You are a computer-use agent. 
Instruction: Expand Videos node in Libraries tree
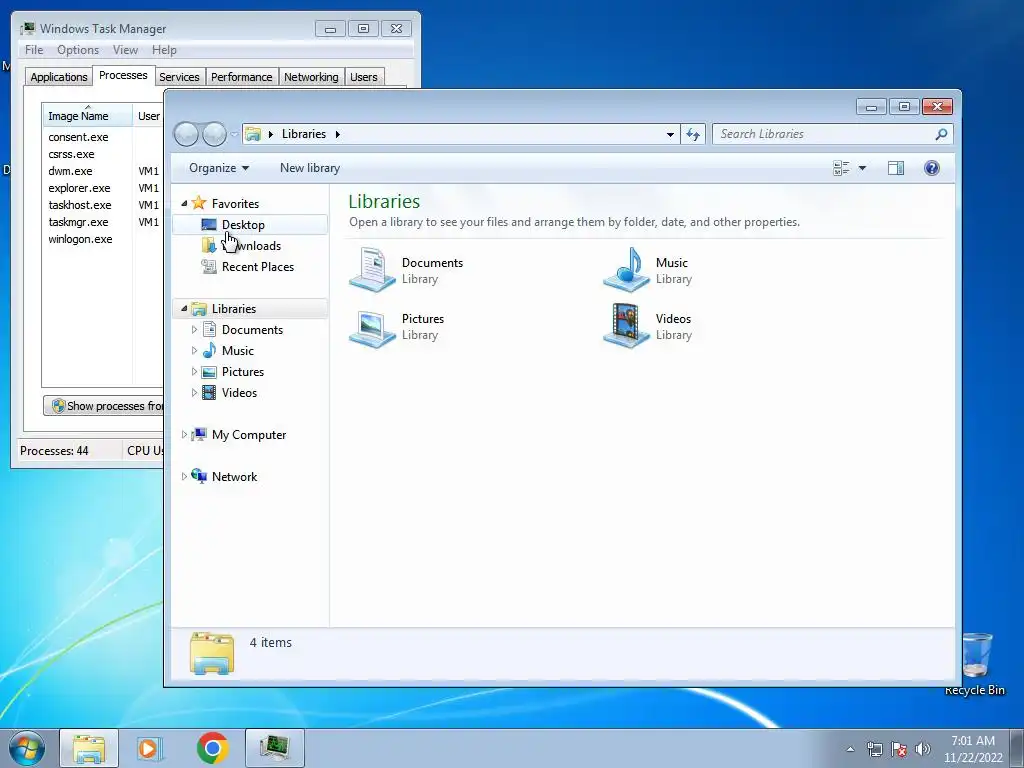point(194,392)
